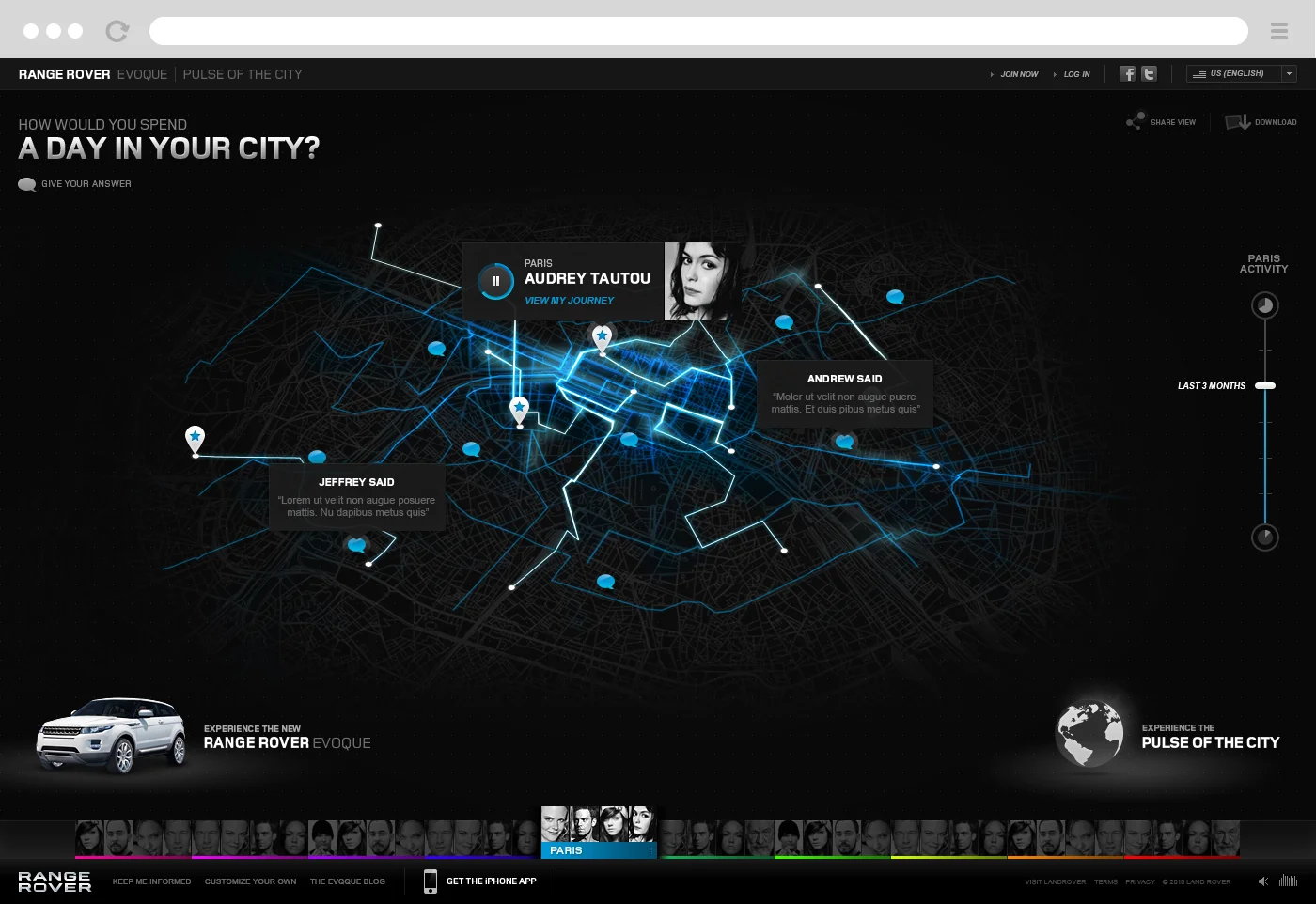Click Get the iPhone App
Screen dimensions: 1316x904
point(492,881)
